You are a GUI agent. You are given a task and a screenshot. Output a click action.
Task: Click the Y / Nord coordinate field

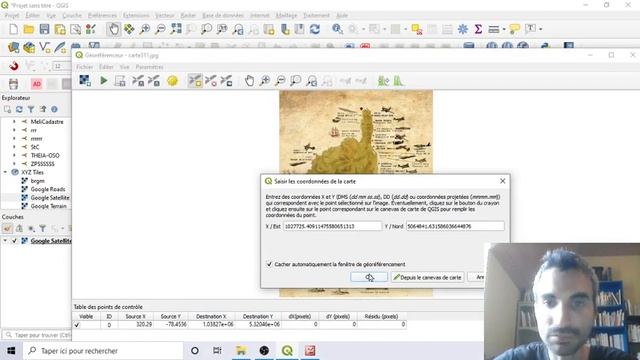pyautogui.click(x=455, y=226)
